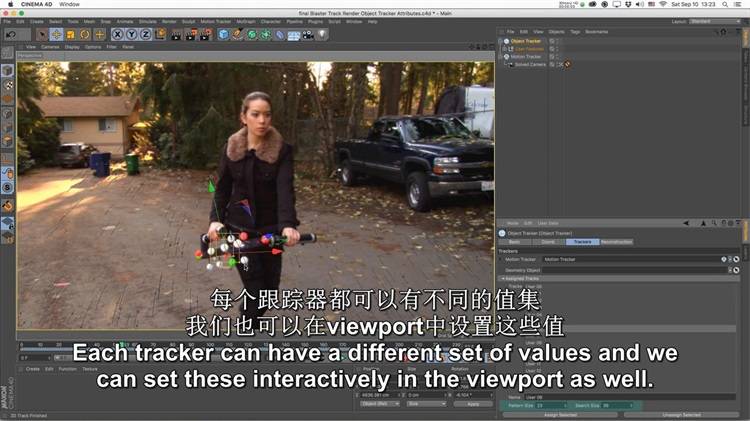This screenshot has width=750, height=421.
Task: Select Solved Camera in the object list
Action: pyautogui.click(x=529, y=64)
